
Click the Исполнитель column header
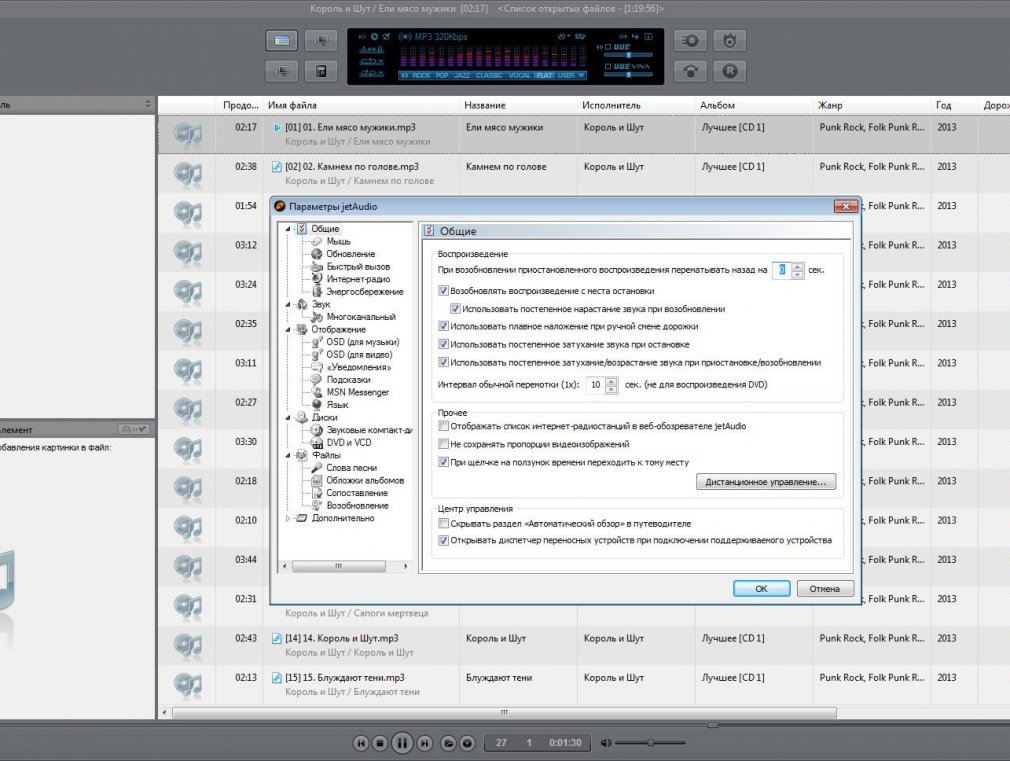(636, 105)
